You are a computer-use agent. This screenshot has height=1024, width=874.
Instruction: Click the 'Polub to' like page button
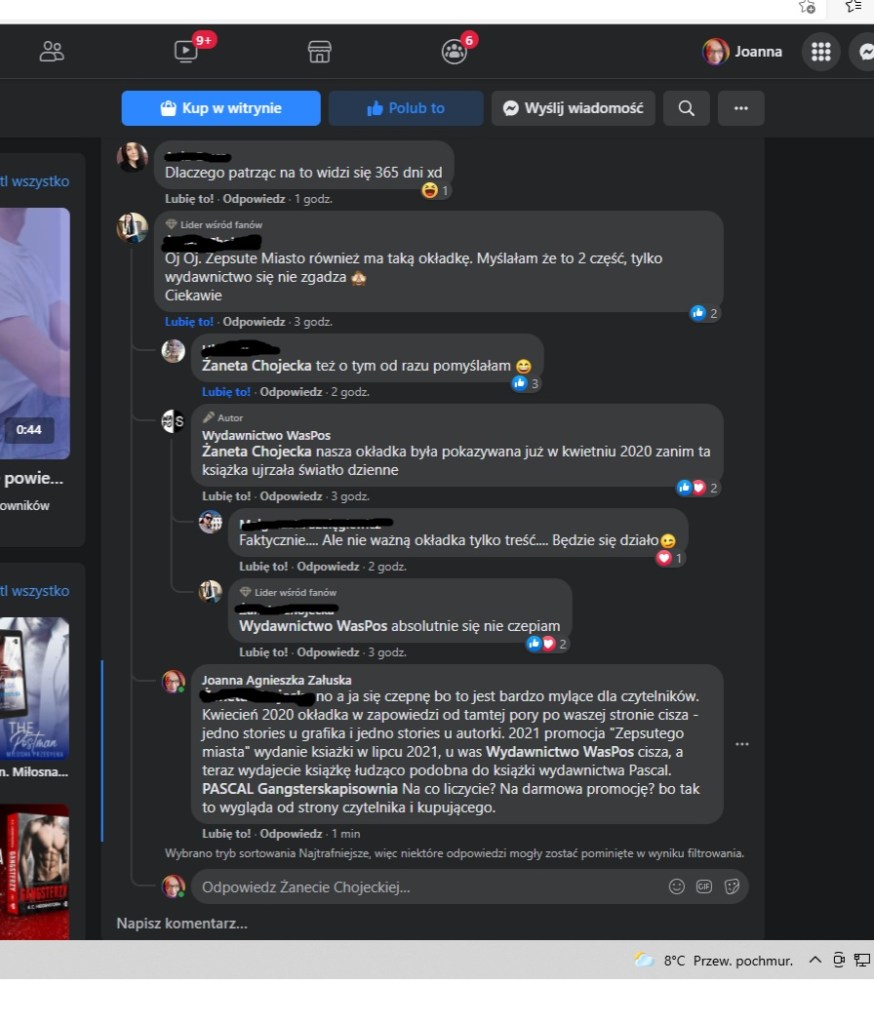pyautogui.click(x=406, y=108)
